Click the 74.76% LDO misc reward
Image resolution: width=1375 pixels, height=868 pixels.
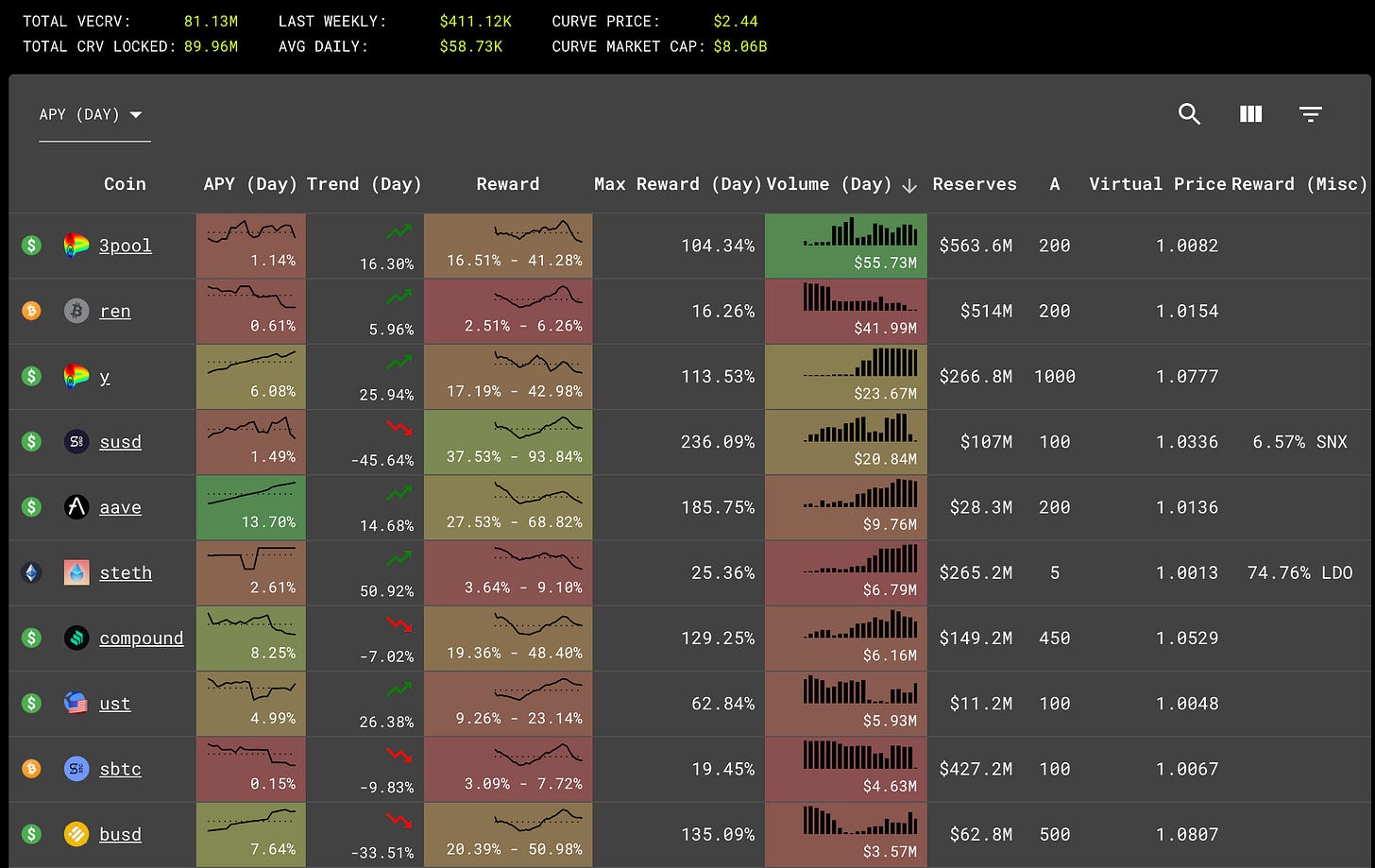coord(1299,572)
